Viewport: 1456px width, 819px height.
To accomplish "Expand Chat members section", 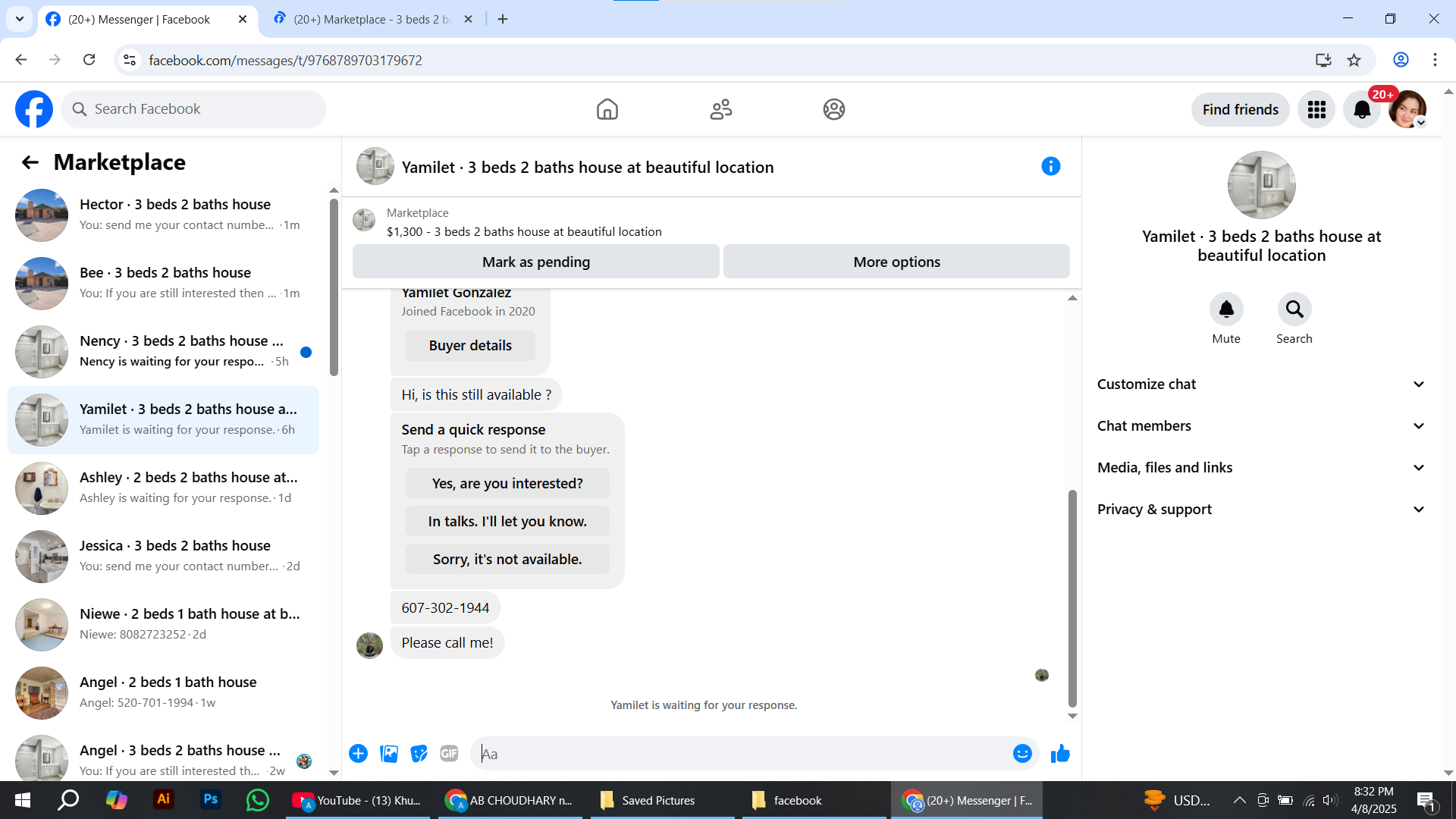I will pyautogui.click(x=1261, y=426).
